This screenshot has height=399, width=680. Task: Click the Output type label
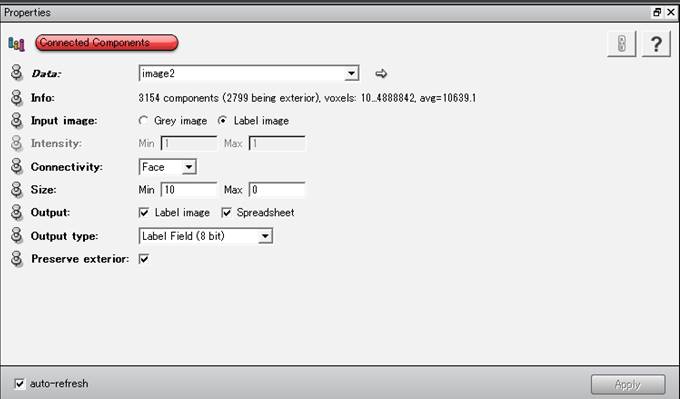64,236
